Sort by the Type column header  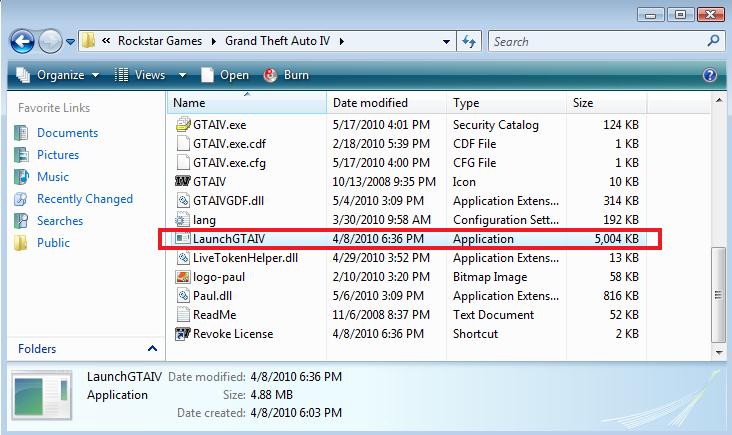pyautogui.click(x=507, y=103)
